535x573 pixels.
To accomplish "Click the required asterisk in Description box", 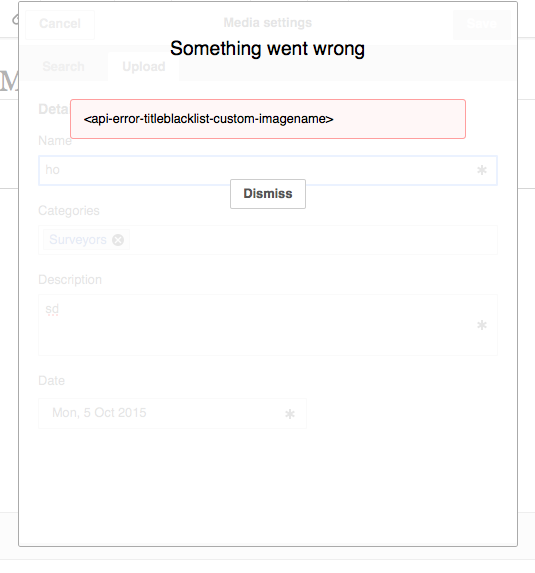I will (482, 325).
